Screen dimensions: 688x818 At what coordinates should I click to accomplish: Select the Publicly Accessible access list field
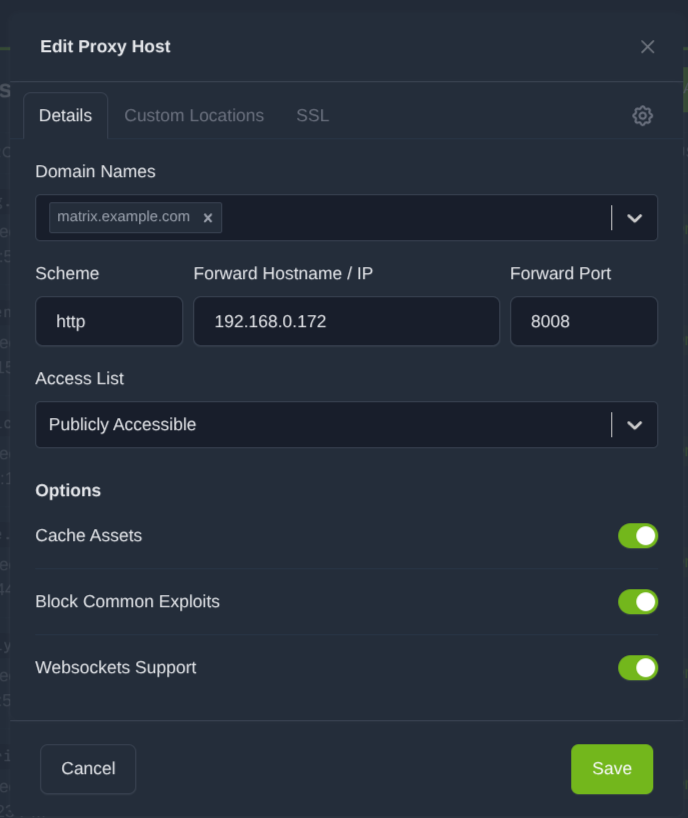320,425
